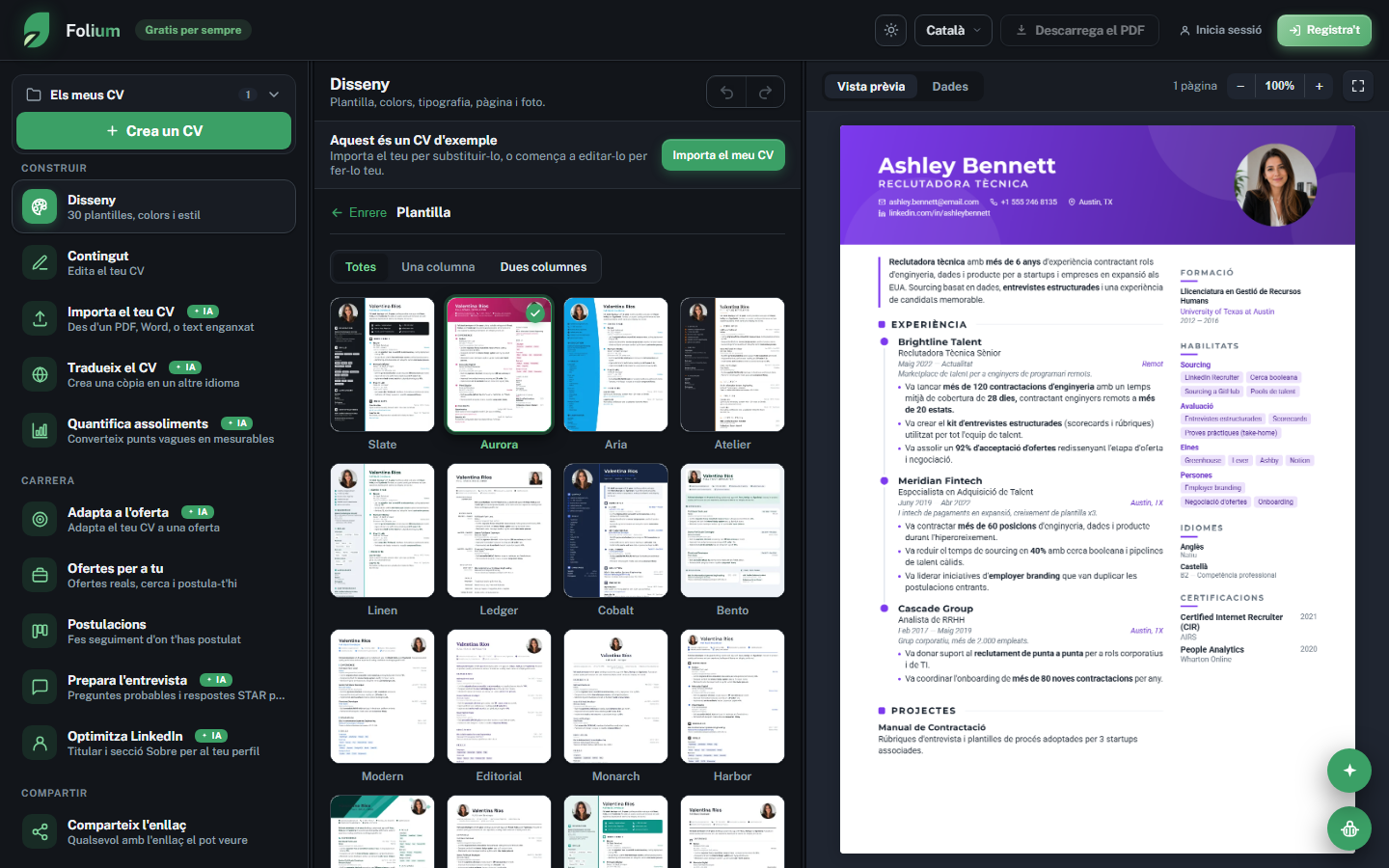Undo the last design change
Screen dimensions: 1389x868
(726, 92)
